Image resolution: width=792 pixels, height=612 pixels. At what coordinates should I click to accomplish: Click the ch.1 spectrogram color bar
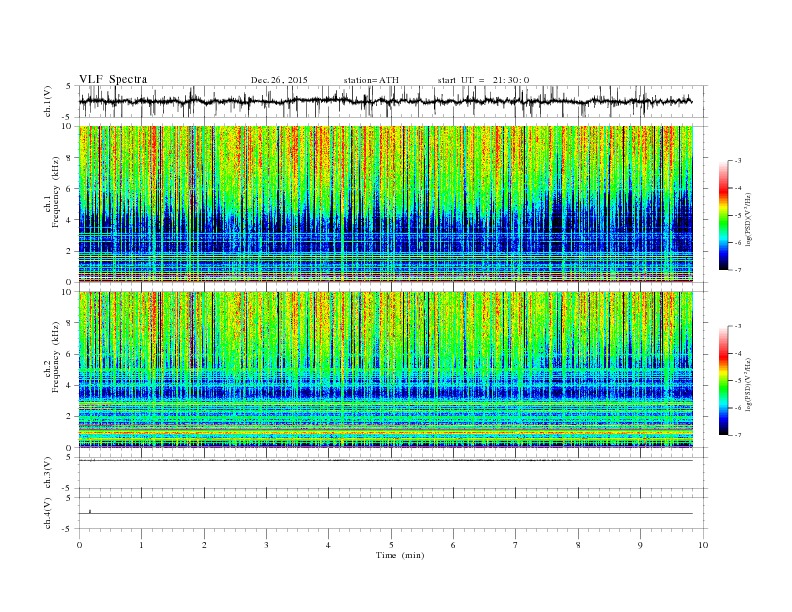[x=723, y=215]
